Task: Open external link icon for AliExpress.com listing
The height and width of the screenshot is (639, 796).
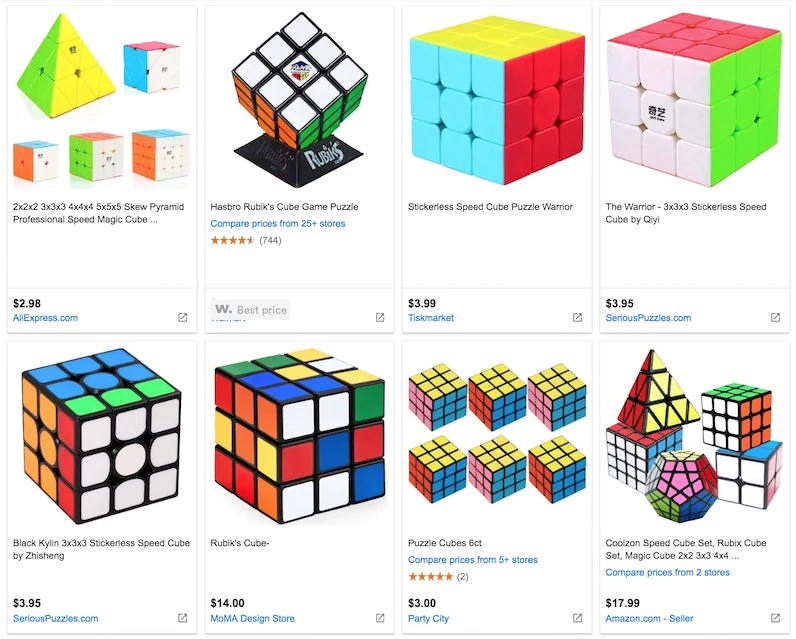Action: (182, 318)
